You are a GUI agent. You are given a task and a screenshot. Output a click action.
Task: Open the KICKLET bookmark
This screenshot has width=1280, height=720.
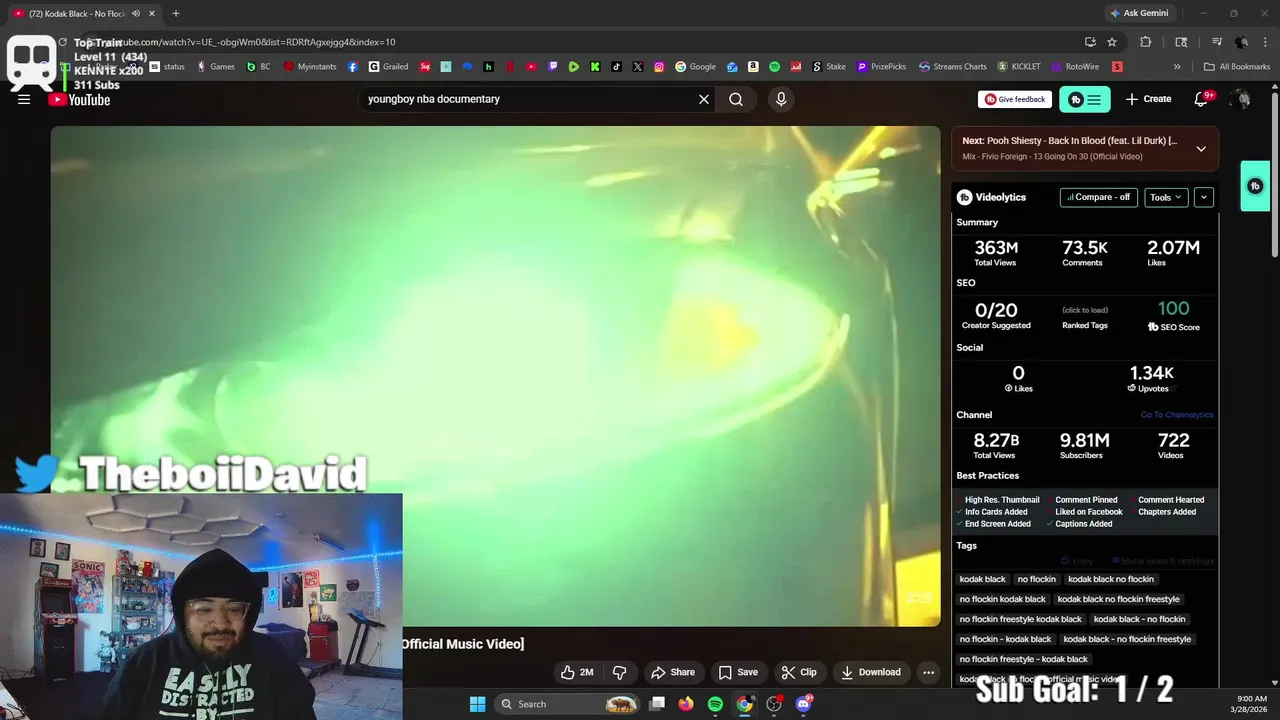pos(1019,67)
